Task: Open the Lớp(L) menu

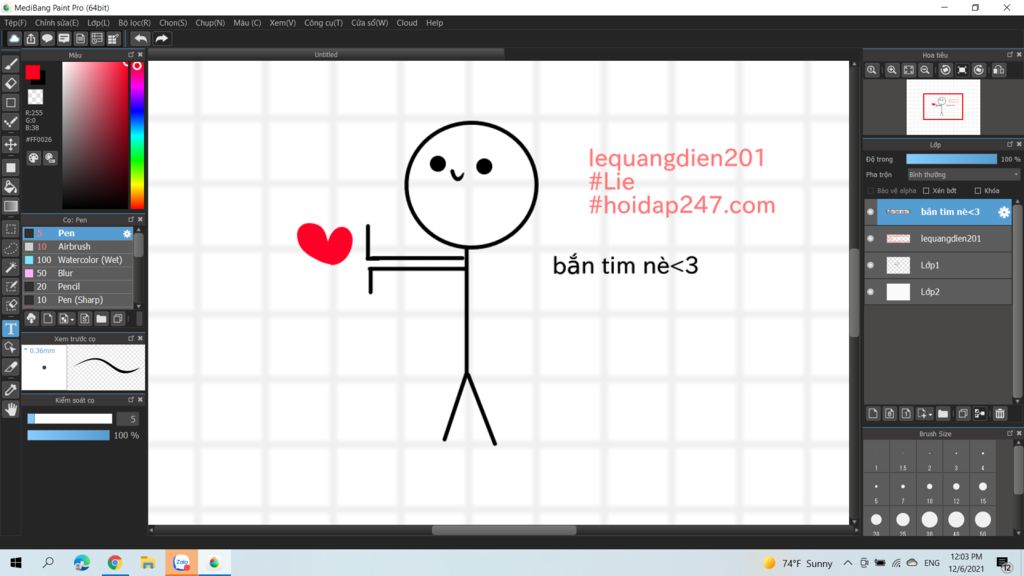Action: click(98, 23)
